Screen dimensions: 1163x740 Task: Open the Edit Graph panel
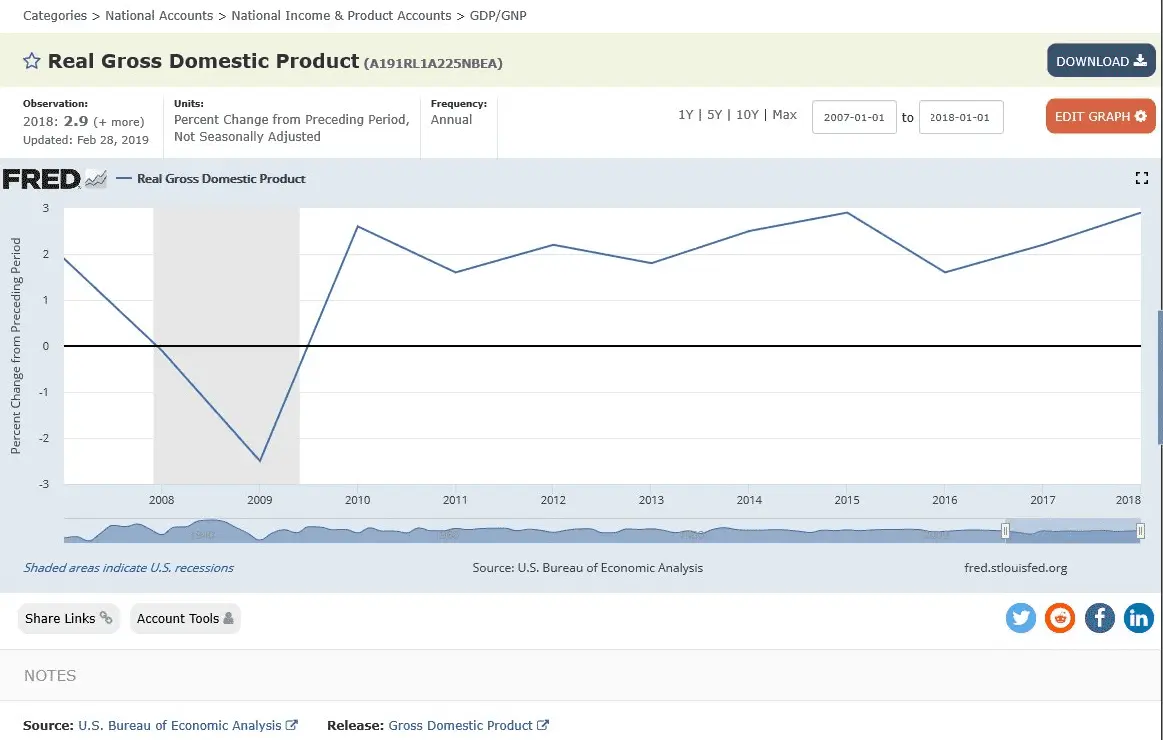coord(1100,116)
